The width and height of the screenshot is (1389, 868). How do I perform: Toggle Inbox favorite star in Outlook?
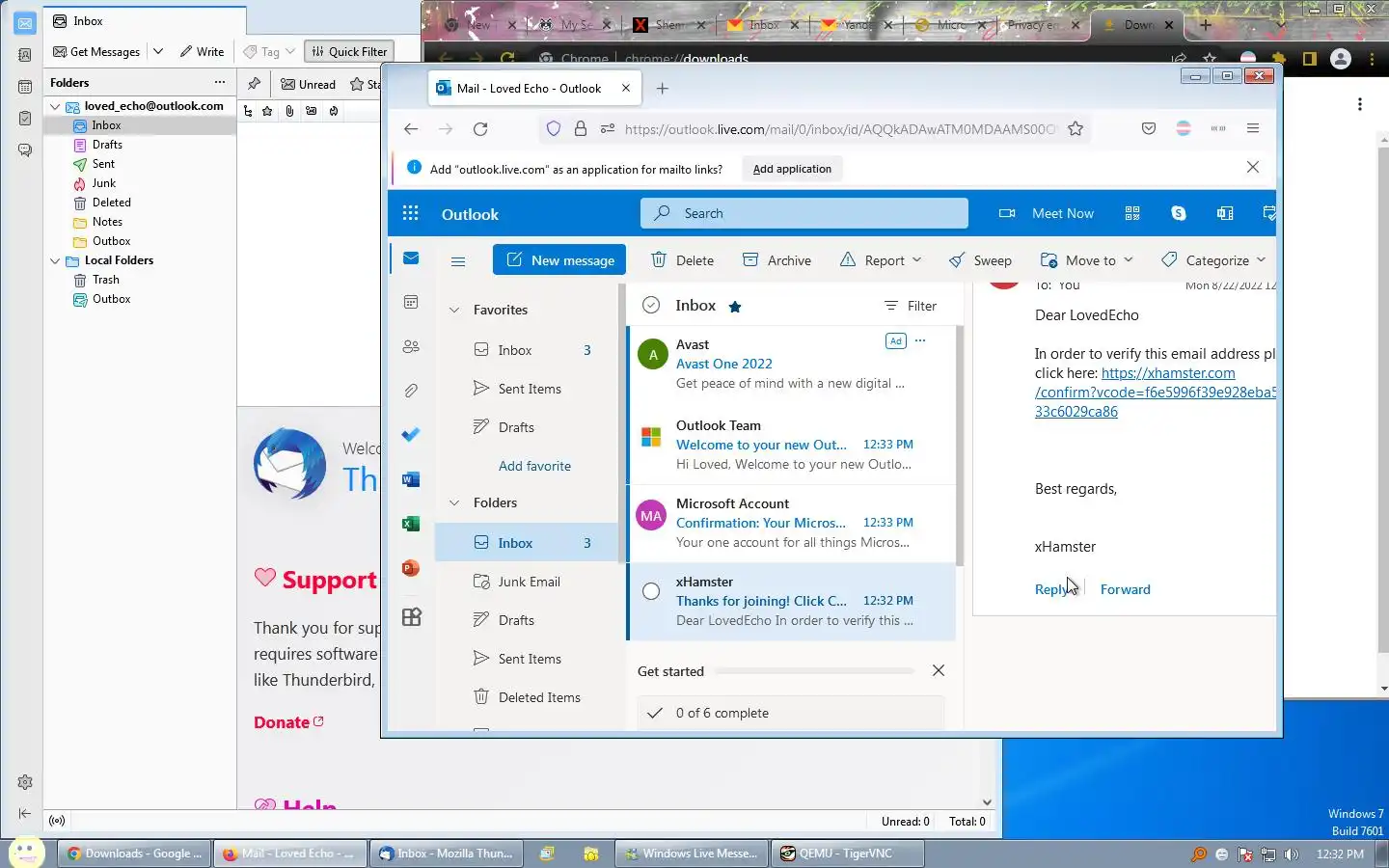[x=735, y=307]
